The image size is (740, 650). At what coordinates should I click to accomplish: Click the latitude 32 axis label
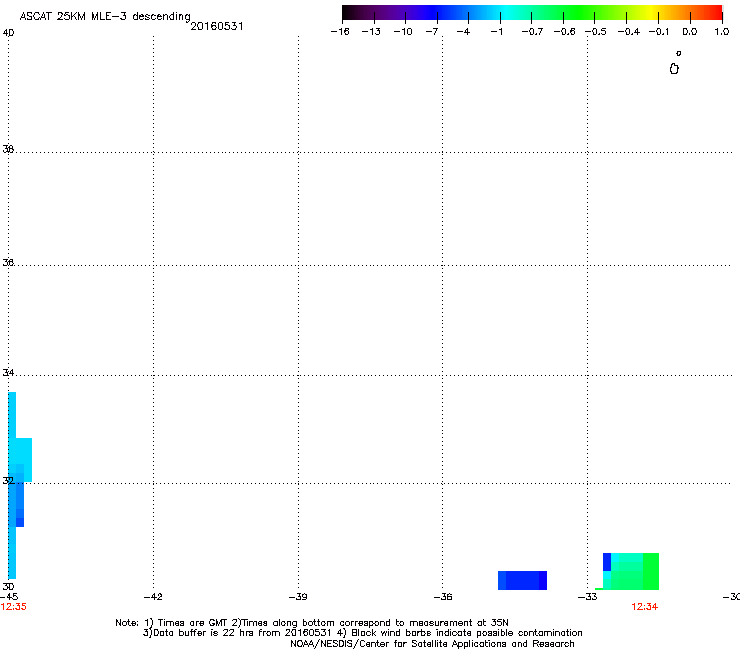click(8, 481)
